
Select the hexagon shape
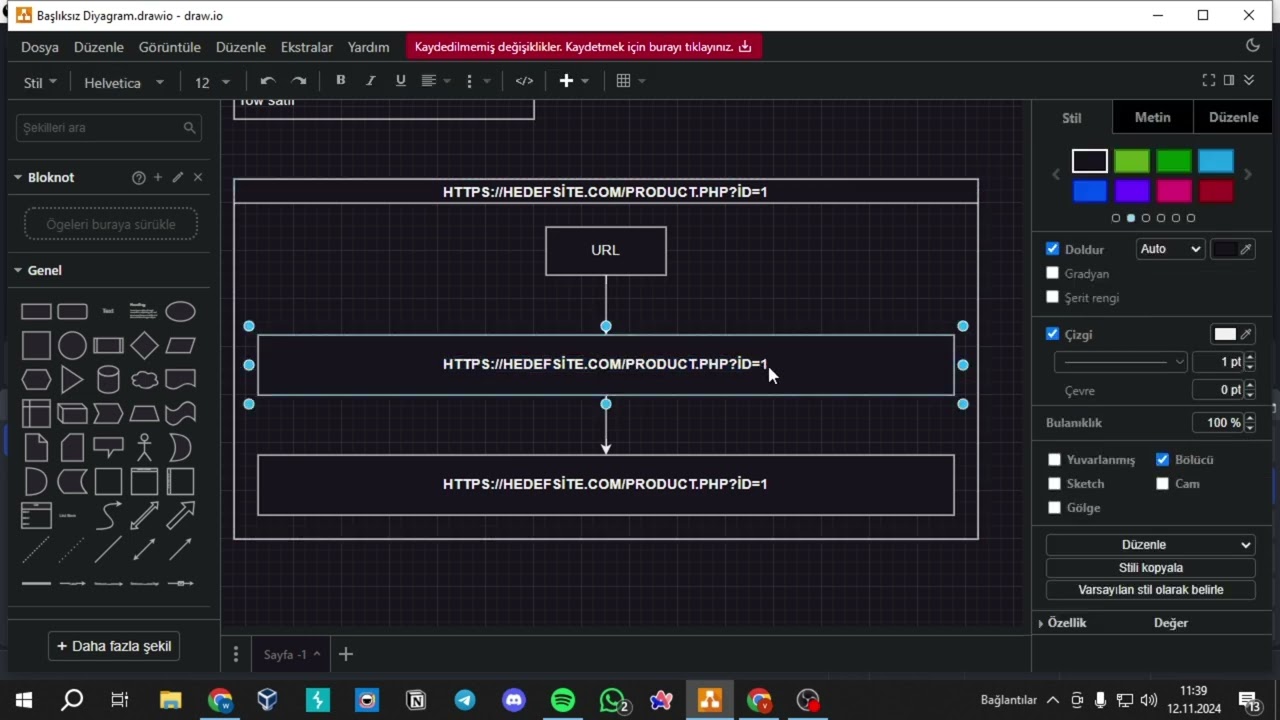click(x=36, y=380)
